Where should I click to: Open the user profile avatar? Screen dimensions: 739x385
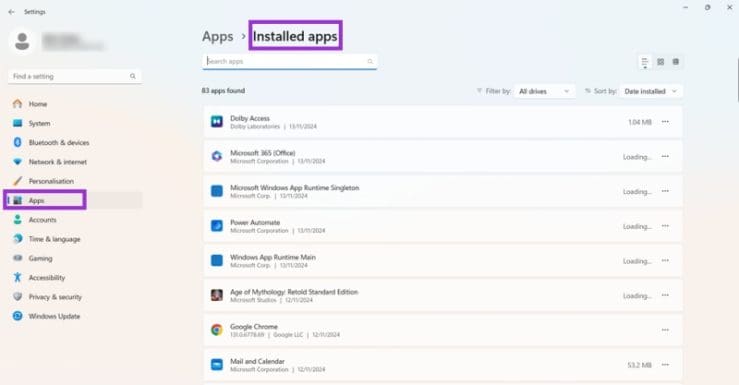(22, 41)
